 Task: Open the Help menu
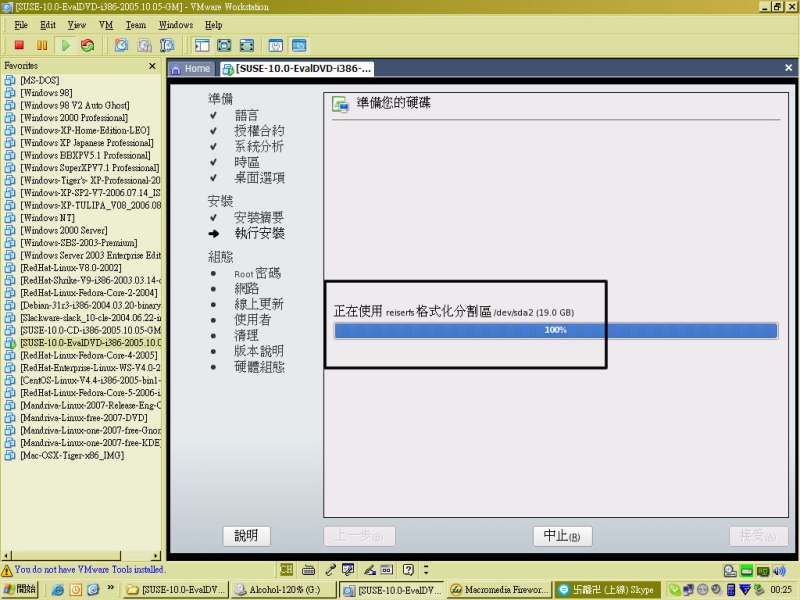213,25
